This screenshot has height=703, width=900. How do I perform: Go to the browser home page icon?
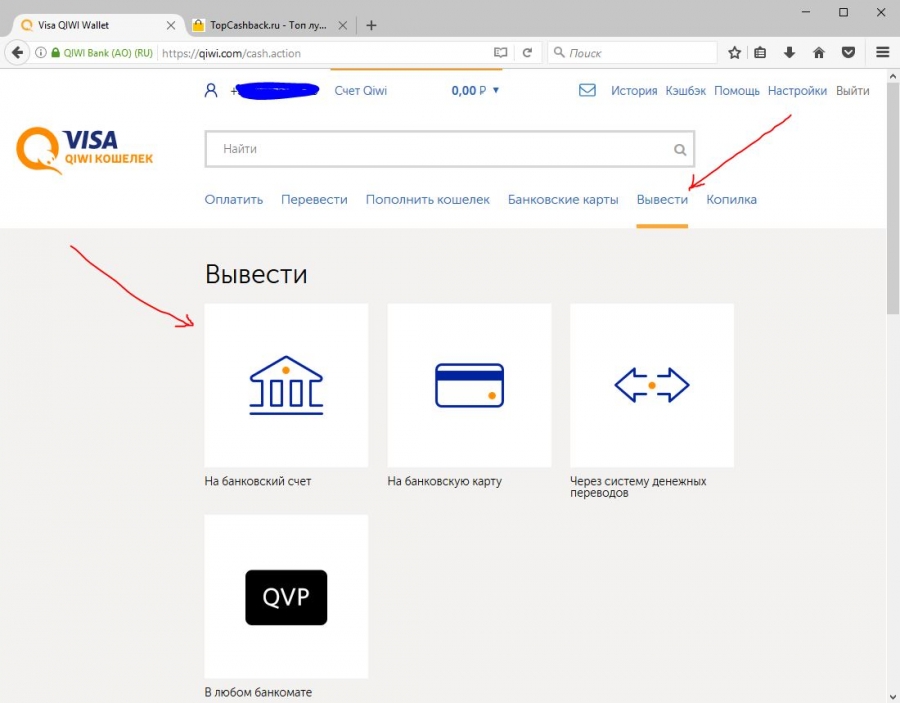click(818, 53)
